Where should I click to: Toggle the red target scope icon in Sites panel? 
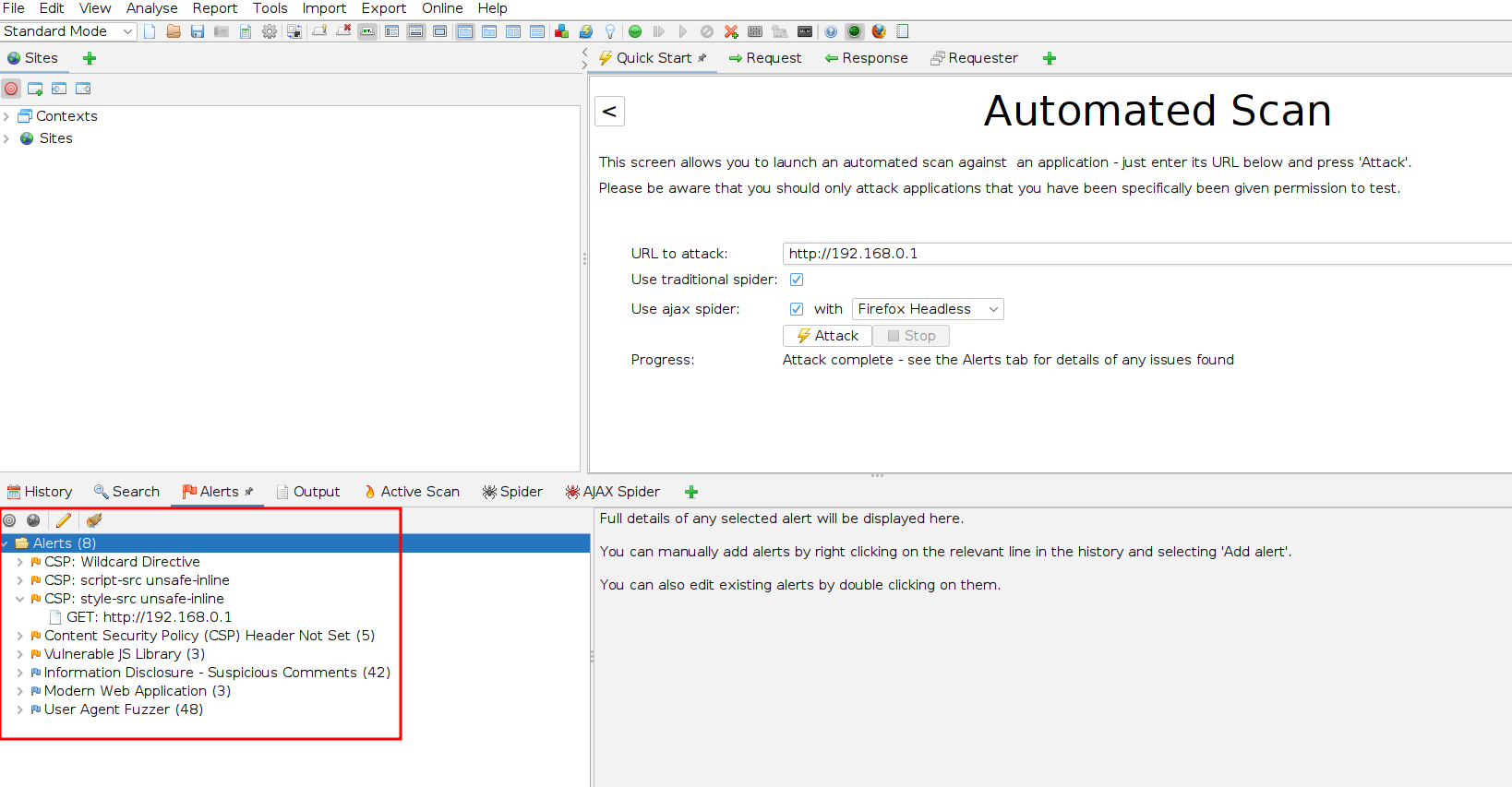11,89
